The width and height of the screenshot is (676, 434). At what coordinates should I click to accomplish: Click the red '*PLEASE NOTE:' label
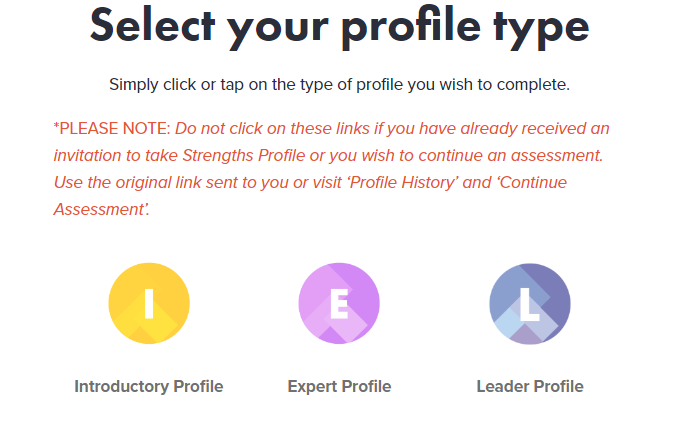click(x=112, y=128)
